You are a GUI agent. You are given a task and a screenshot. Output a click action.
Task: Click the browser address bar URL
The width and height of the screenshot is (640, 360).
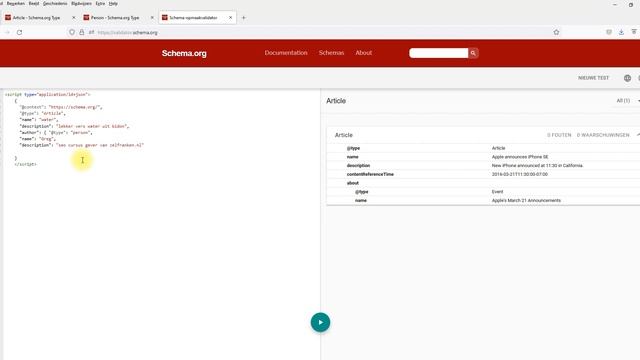127,32
